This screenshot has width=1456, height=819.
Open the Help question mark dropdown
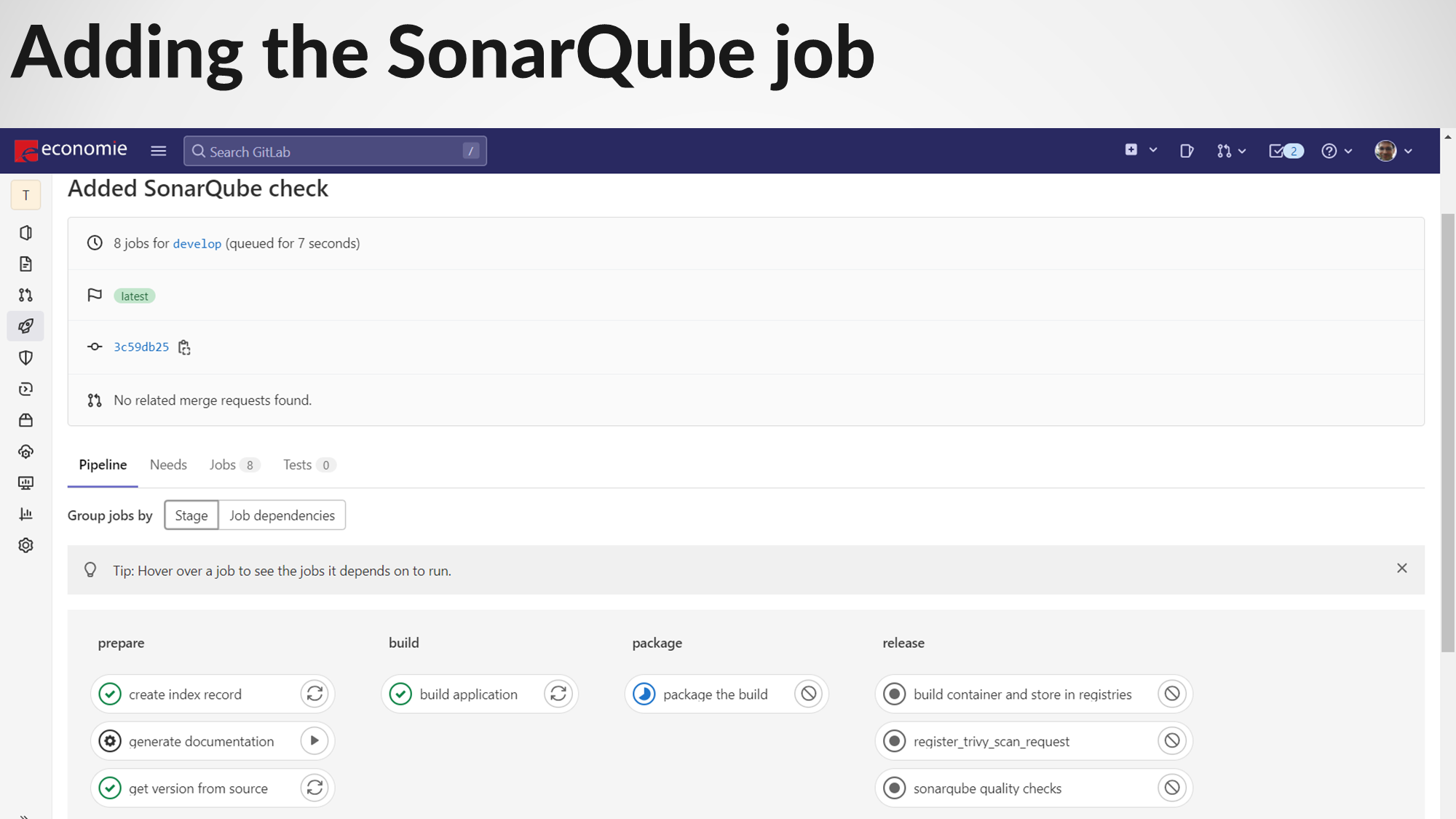tap(1336, 151)
